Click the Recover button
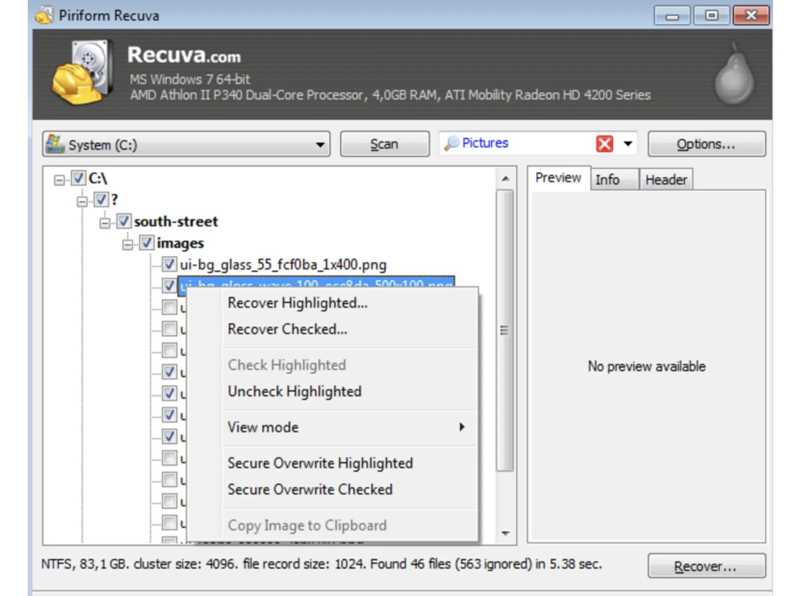 [706, 566]
